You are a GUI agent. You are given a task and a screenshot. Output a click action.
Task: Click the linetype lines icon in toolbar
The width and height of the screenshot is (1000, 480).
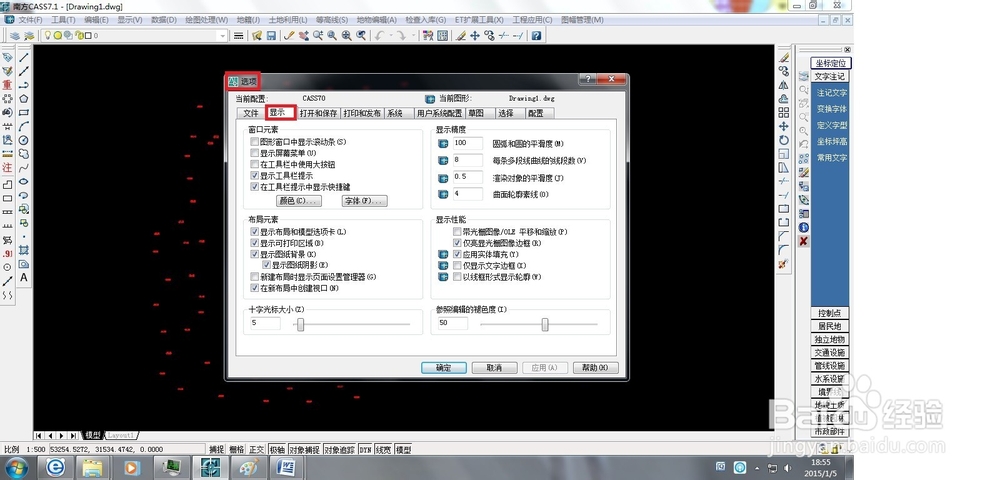(239, 36)
